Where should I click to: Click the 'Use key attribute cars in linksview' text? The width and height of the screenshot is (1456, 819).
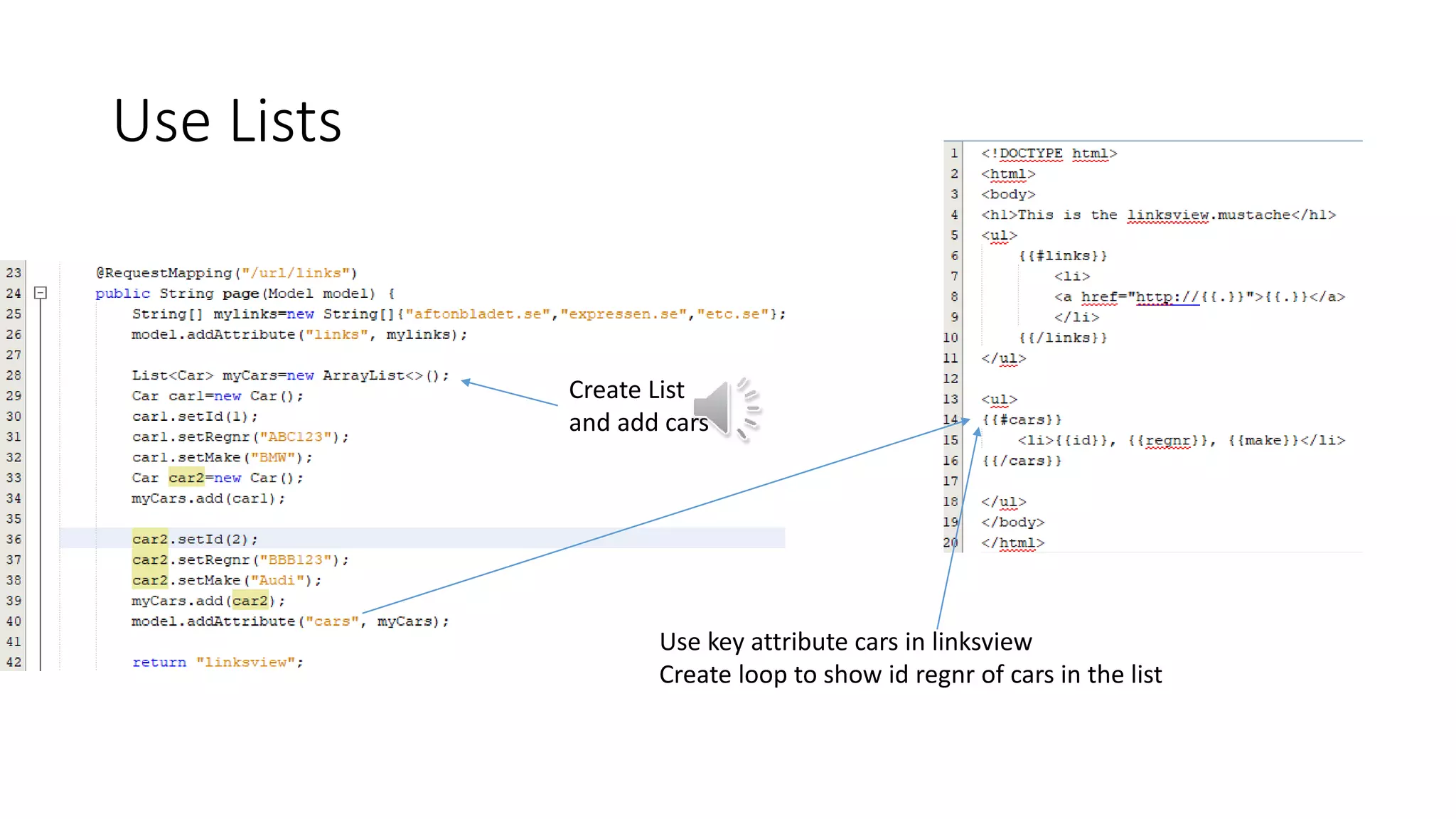pyautogui.click(x=845, y=642)
